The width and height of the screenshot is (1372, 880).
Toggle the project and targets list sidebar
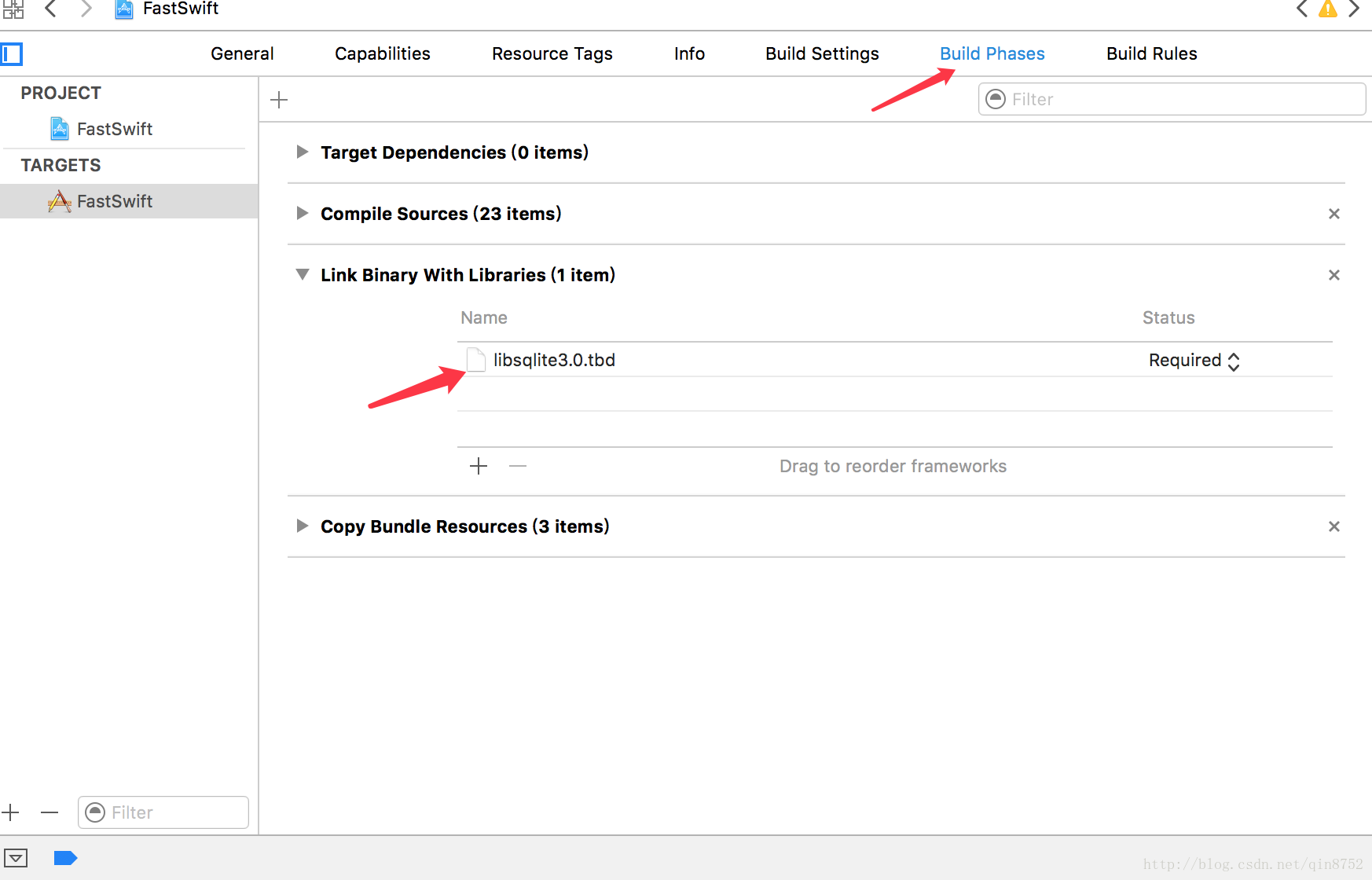12,54
